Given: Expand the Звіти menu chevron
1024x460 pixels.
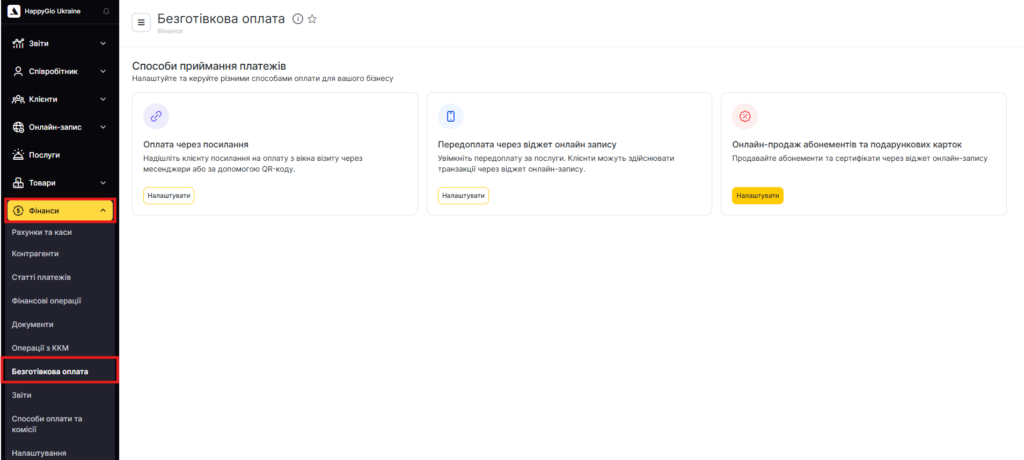Looking at the screenshot, I should tap(103, 44).
